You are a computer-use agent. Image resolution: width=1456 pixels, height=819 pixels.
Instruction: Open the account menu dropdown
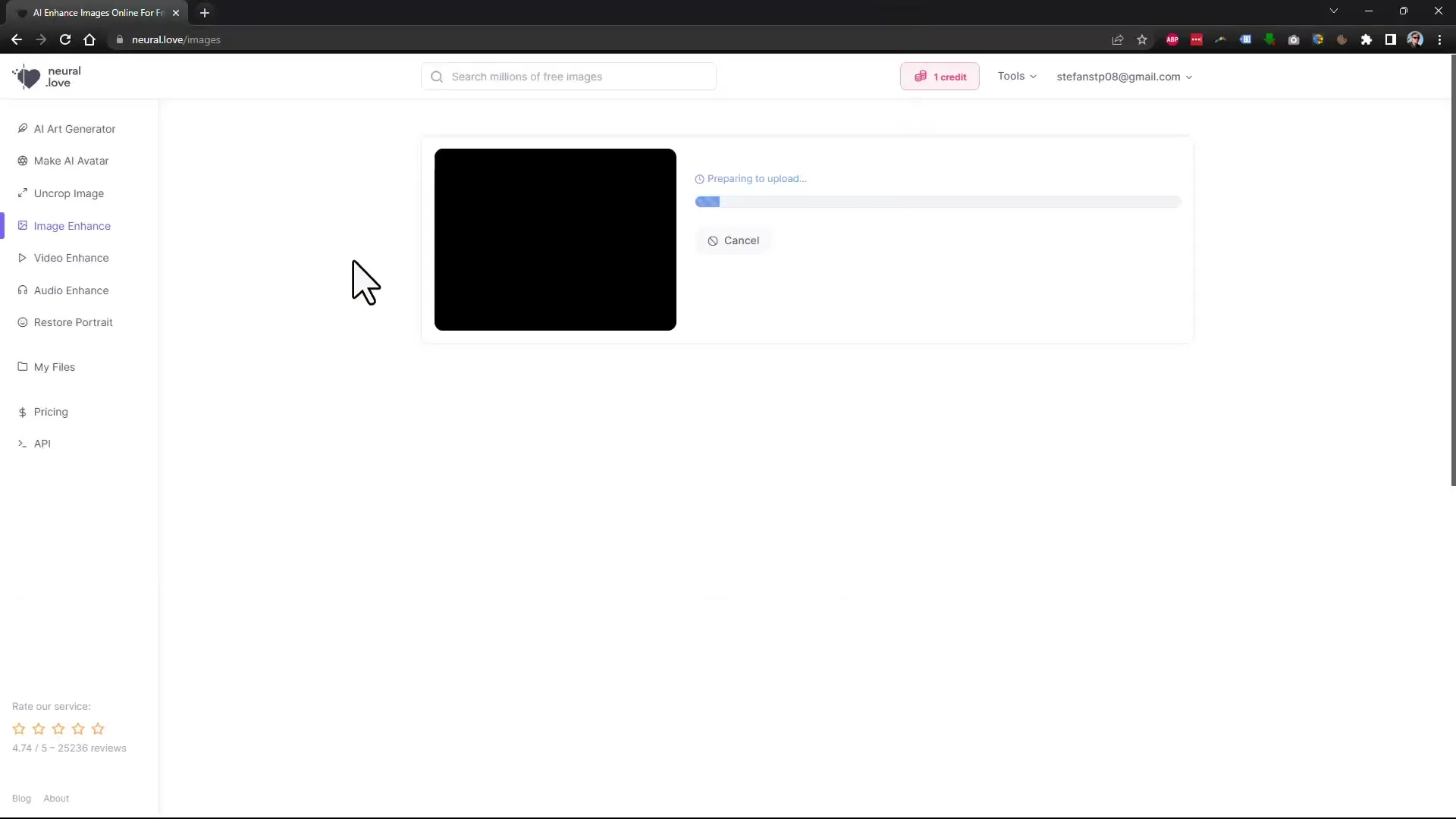click(1121, 76)
